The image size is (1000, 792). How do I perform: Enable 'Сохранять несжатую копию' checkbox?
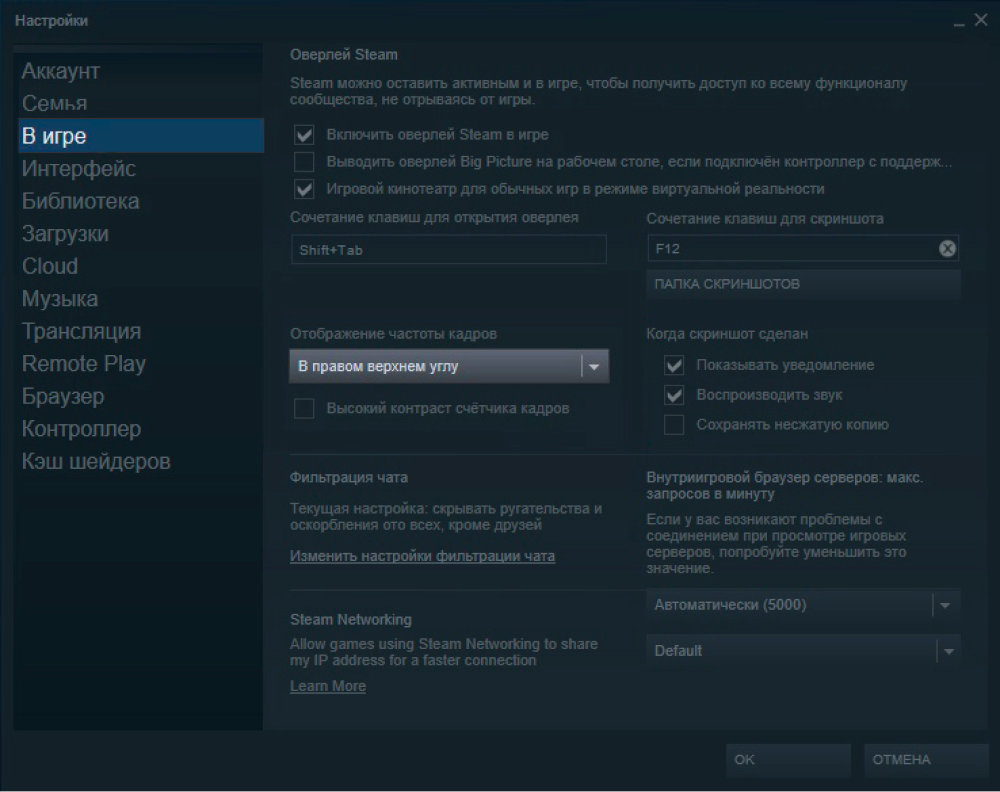[674, 425]
